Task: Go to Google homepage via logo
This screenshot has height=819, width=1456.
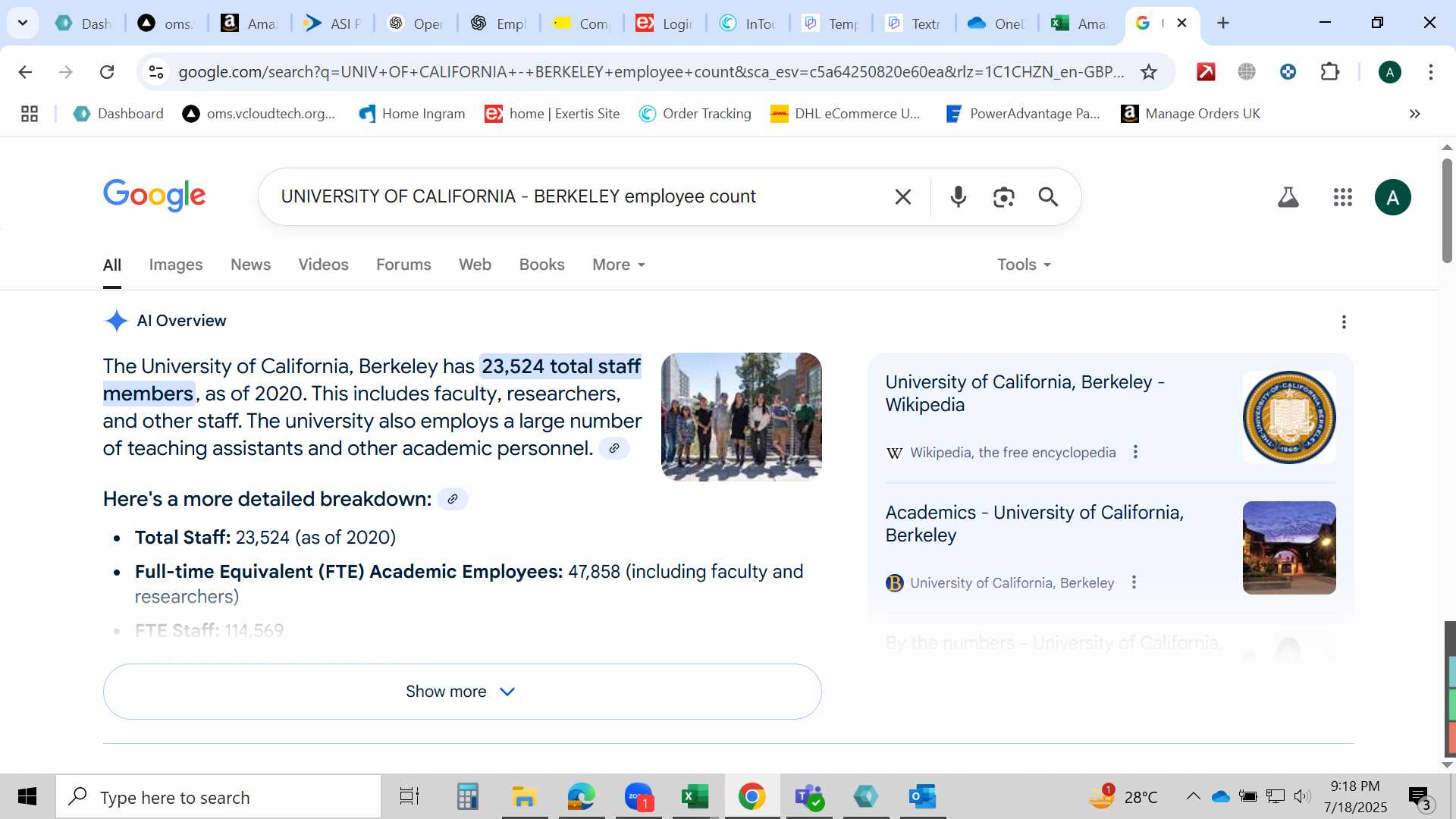Action: (155, 196)
